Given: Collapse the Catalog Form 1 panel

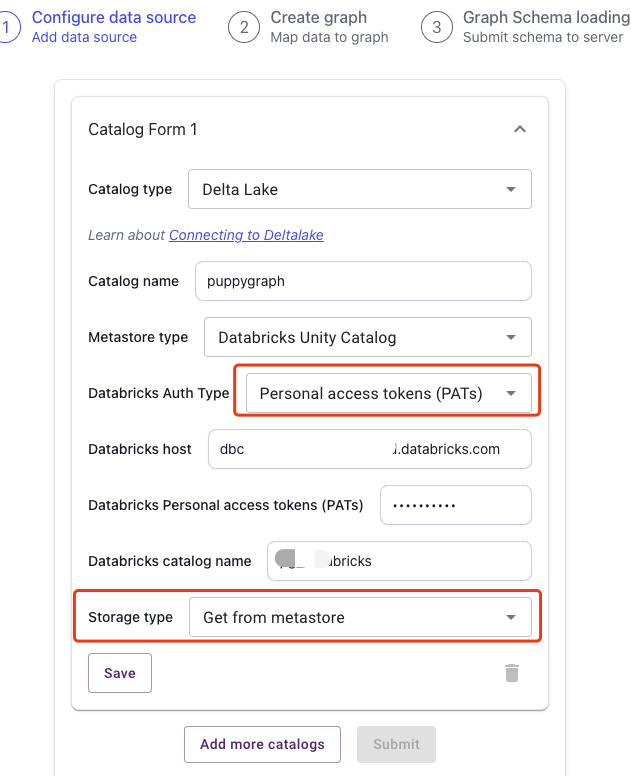Looking at the screenshot, I should (520, 129).
